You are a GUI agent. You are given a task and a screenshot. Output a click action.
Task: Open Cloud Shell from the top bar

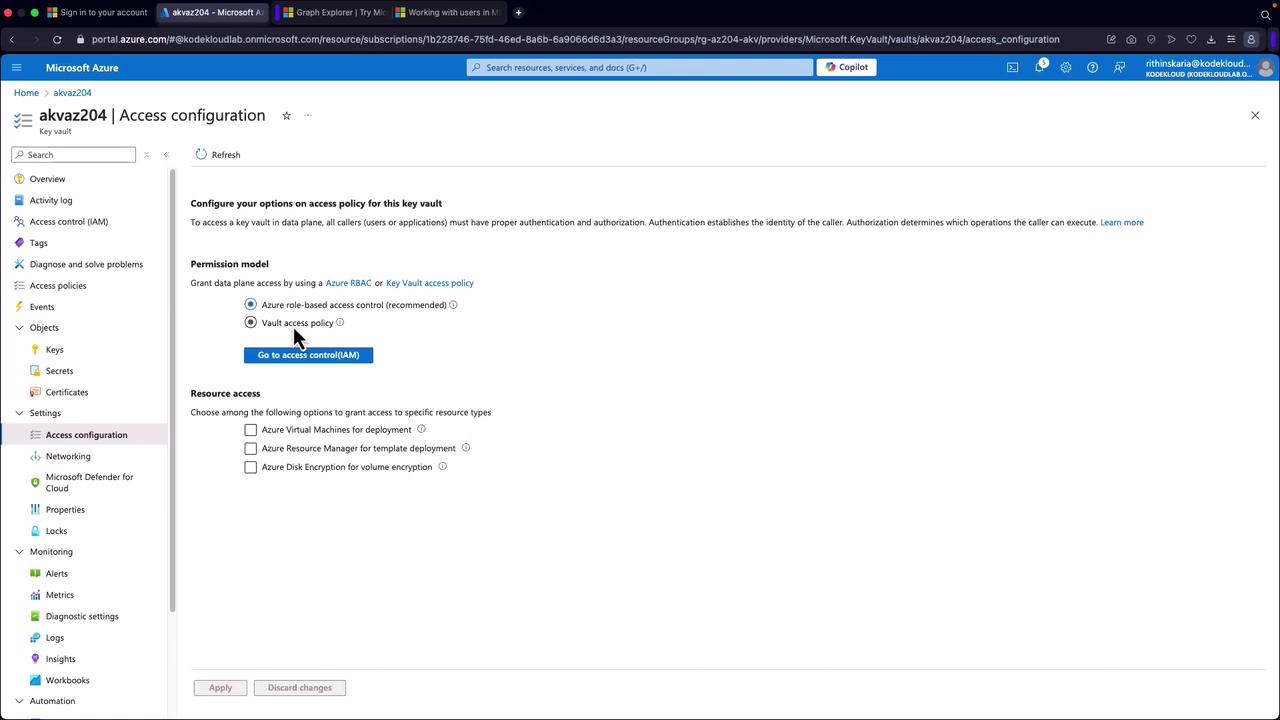[1012, 67]
